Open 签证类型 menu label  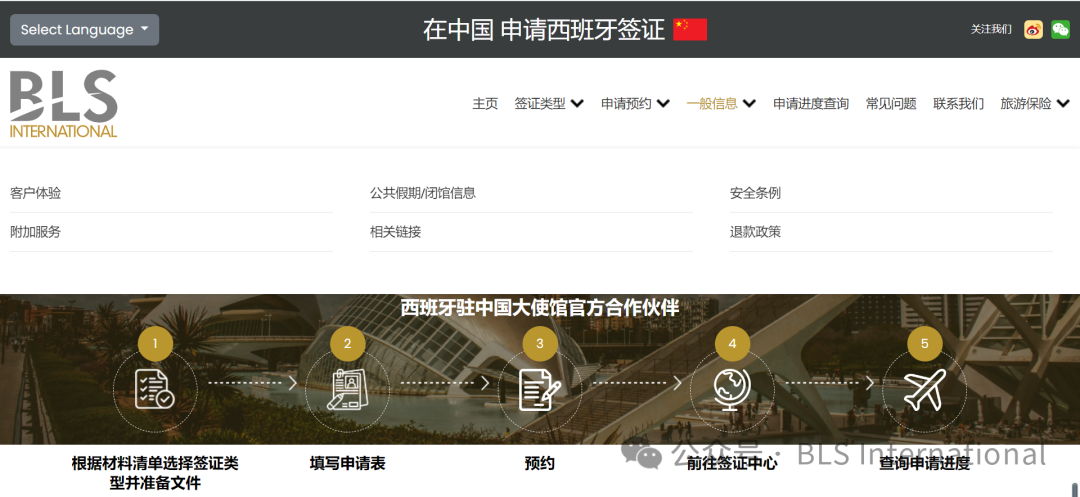(x=540, y=104)
